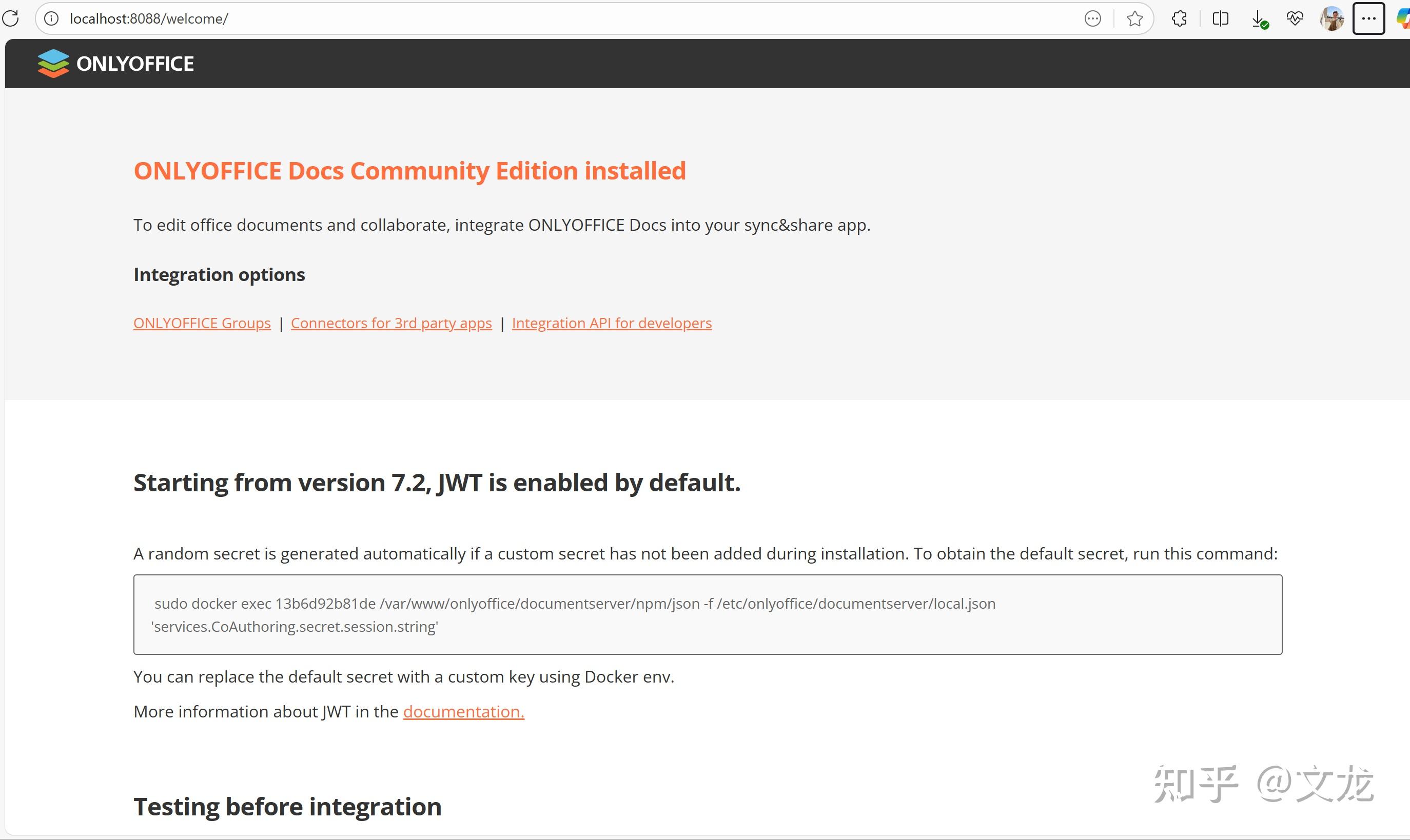
Task: Launch Copilot from the toolbar
Action: [1403, 18]
